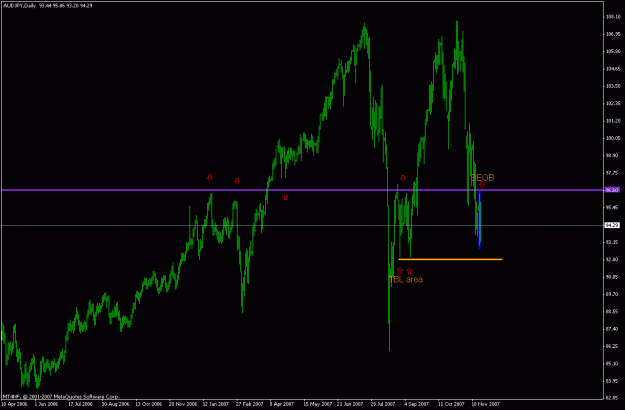Click the 97.75 price axis label
This screenshot has height=410, width=625.
613,173
